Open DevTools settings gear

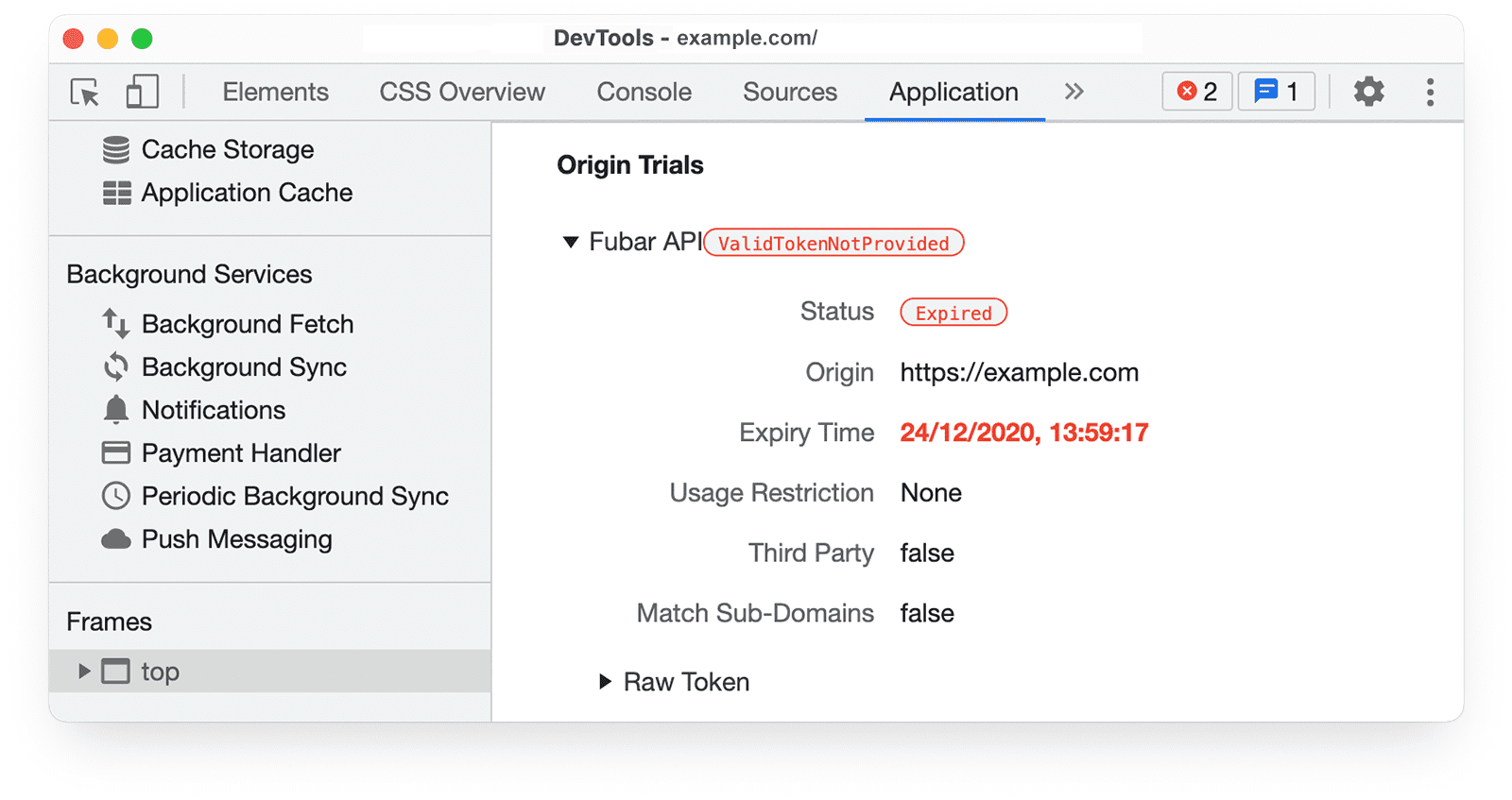point(1368,92)
